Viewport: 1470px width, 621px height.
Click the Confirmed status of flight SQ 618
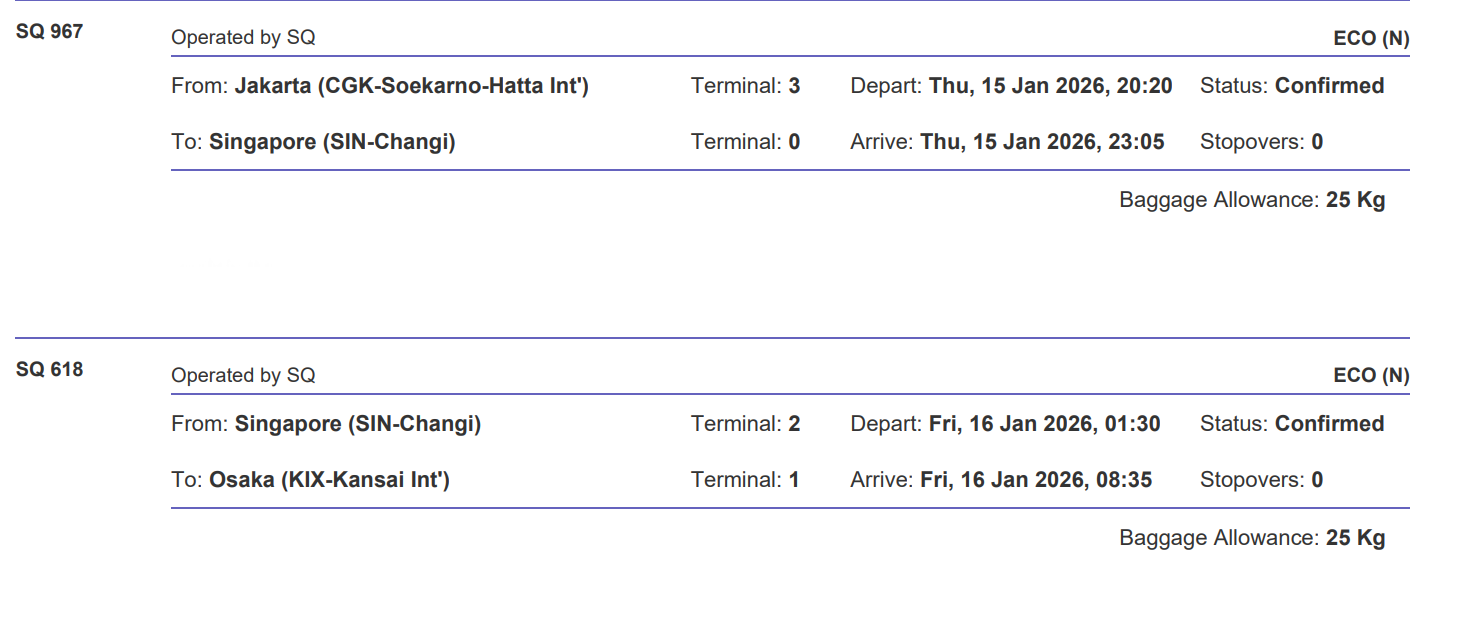tap(1329, 424)
